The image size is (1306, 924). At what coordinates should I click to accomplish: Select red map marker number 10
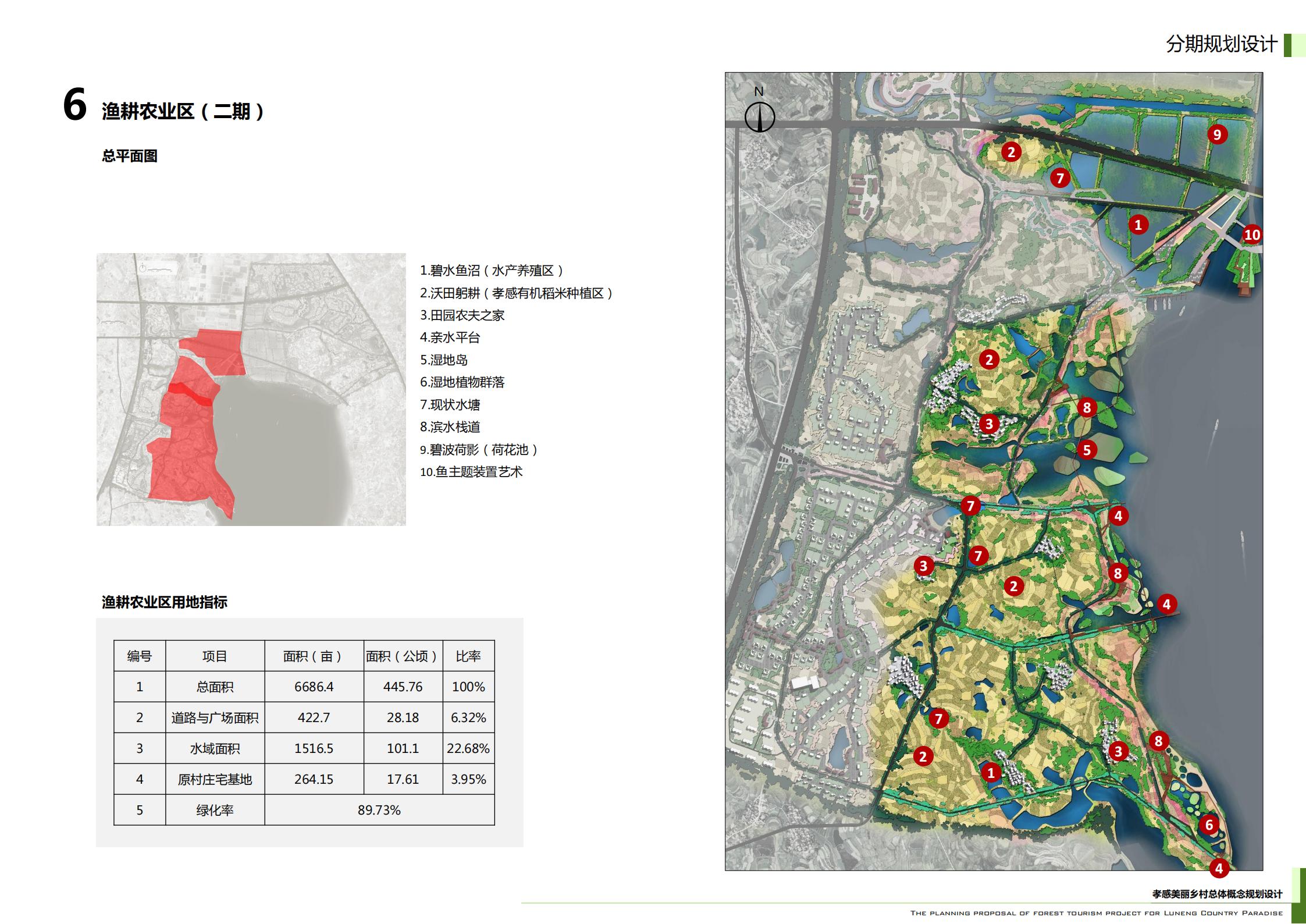[x=1252, y=234]
